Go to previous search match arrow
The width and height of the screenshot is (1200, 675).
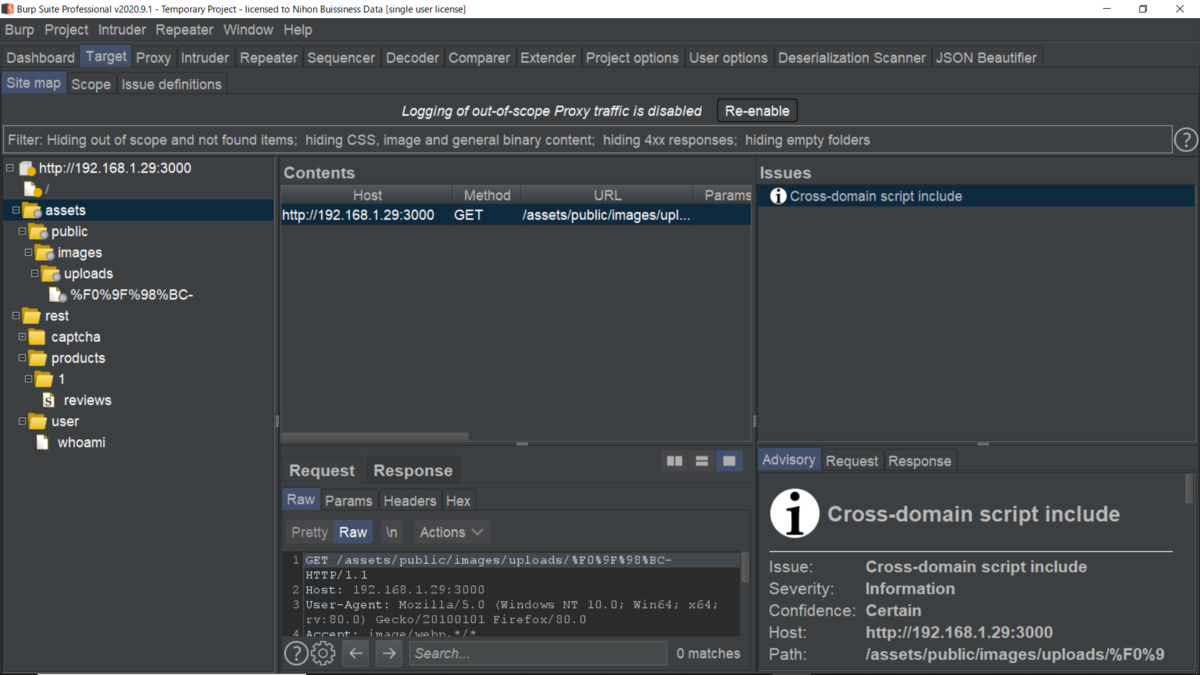356,653
